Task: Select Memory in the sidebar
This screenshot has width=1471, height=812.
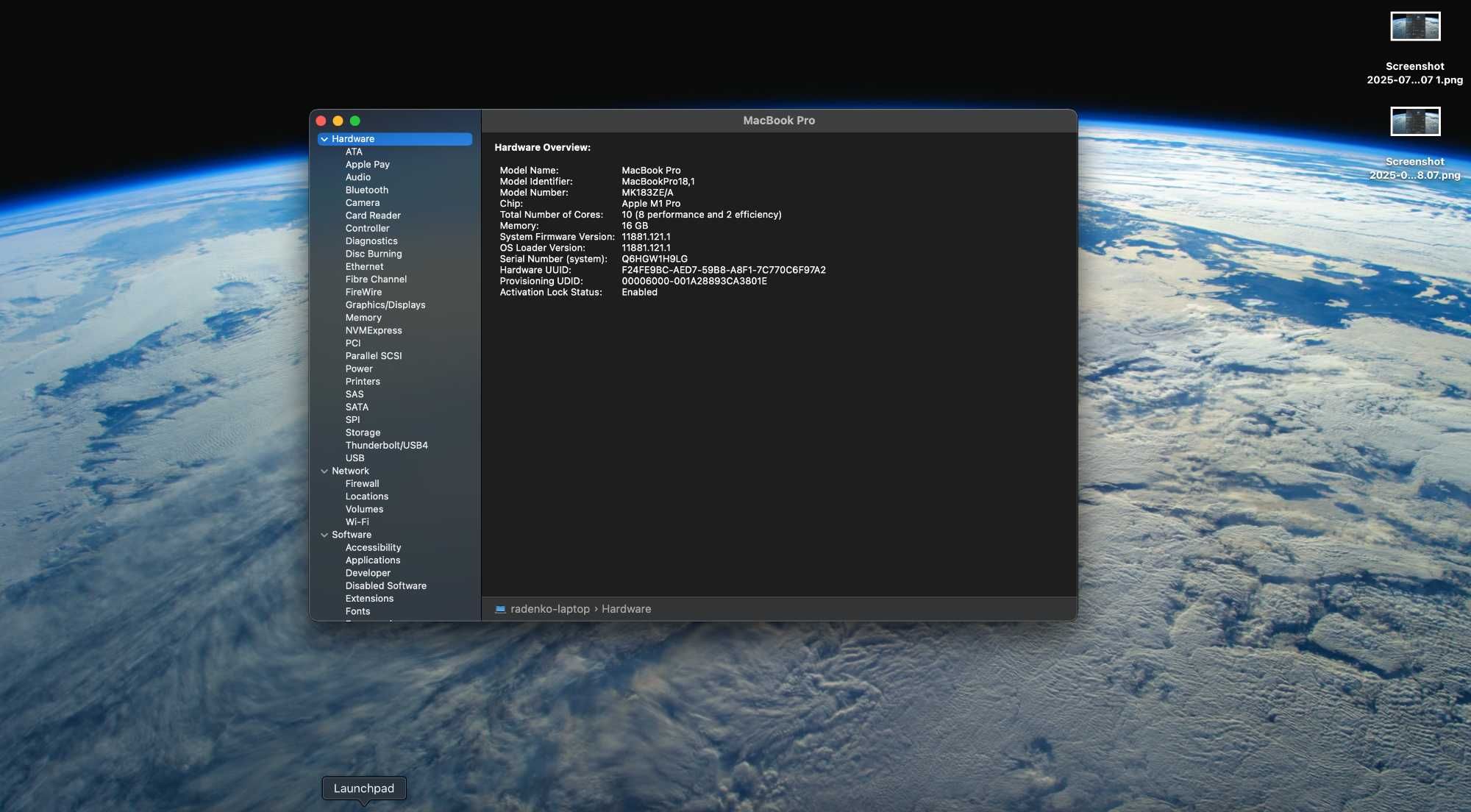Action: point(363,318)
